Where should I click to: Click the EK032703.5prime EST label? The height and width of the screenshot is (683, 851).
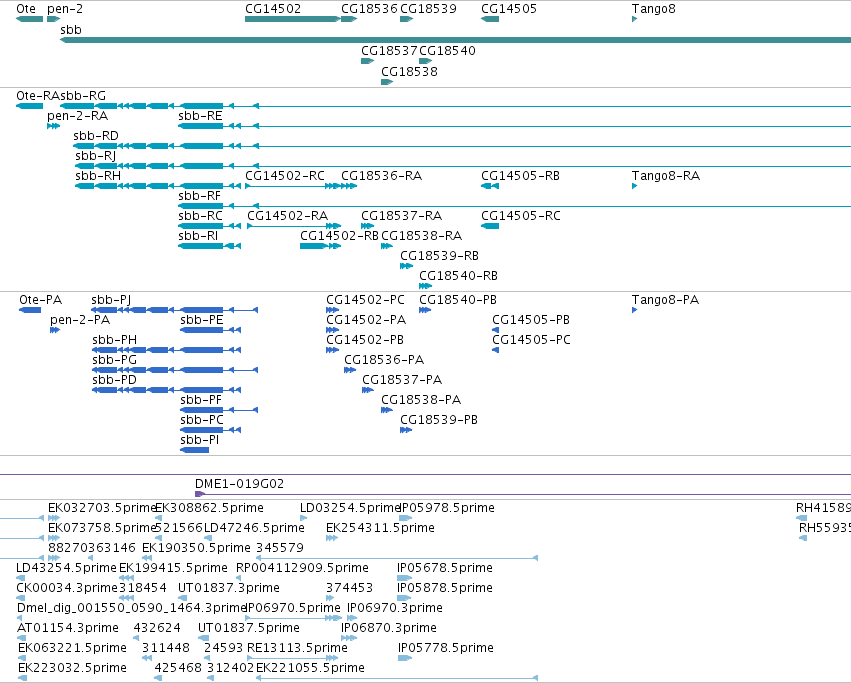tap(102, 508)
